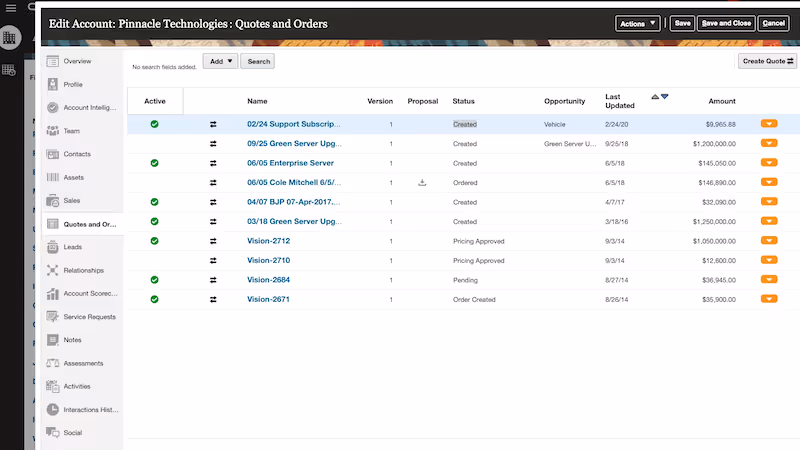Click active checkmark for 06/05 Enterprise Server
Image resolution: width=800 pixels, height=450 pixels.
pos(155,163)
